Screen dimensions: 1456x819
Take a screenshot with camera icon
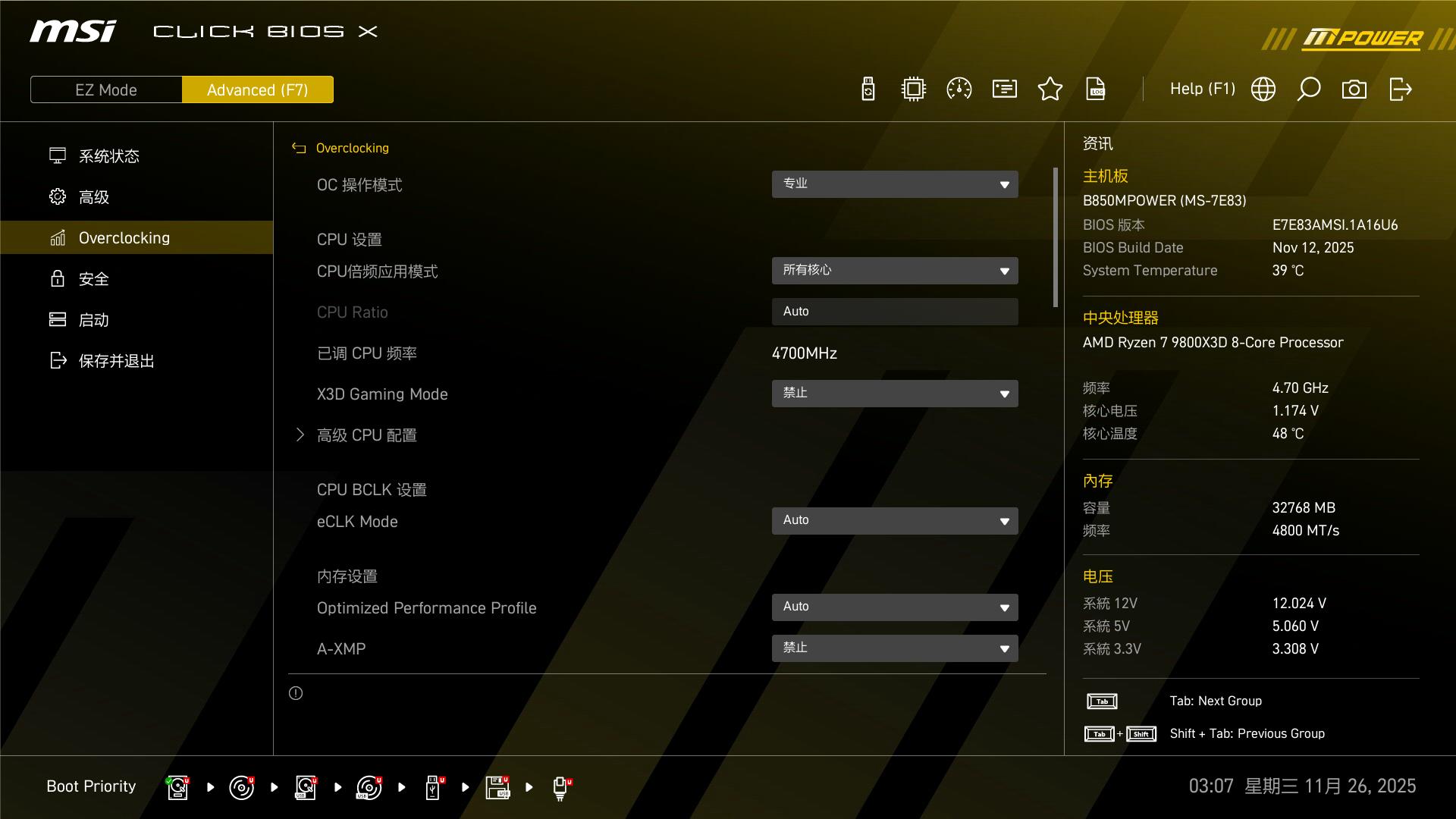coord(1354,89)
